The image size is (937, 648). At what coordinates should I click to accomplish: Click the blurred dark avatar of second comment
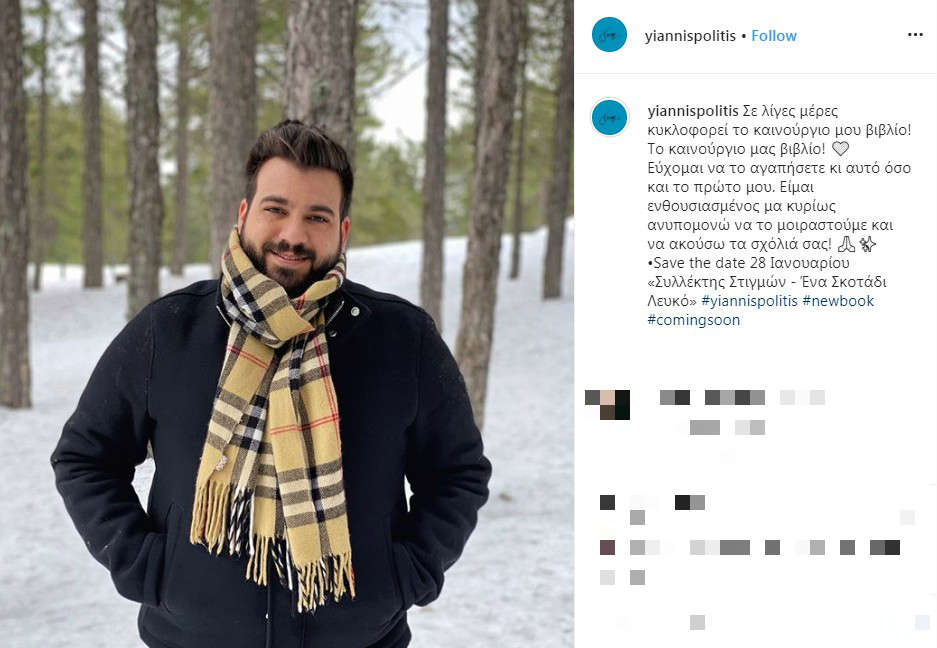click(607, 502)
